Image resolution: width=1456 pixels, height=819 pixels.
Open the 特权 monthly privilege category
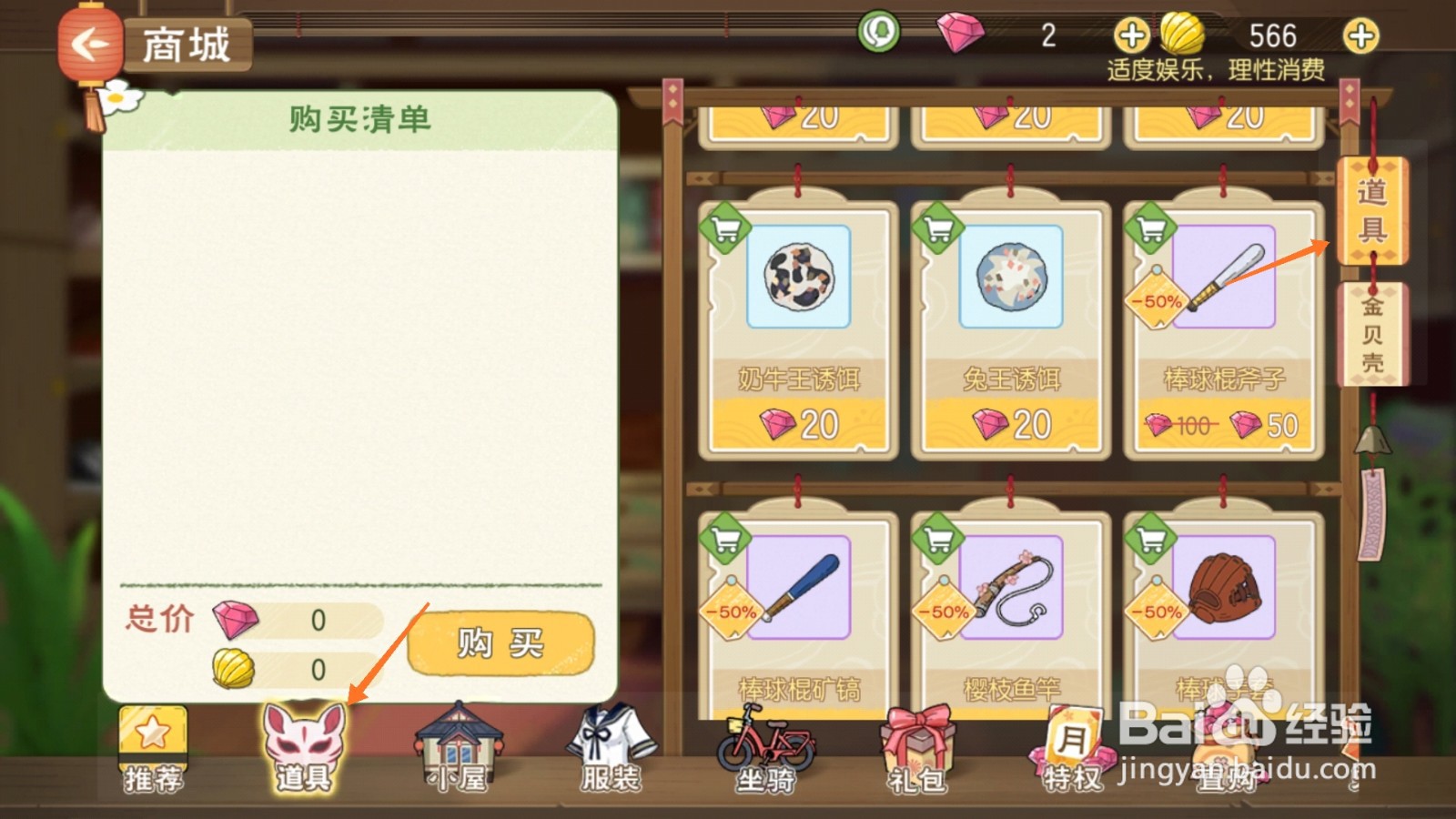[x=1072, y=750]
